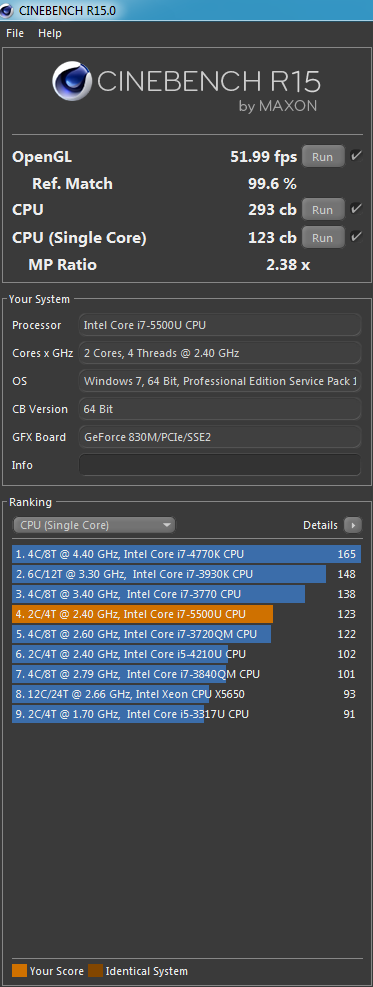Open the File menu
The width and height of the screenshot is (373, 987).
point(15,33)
